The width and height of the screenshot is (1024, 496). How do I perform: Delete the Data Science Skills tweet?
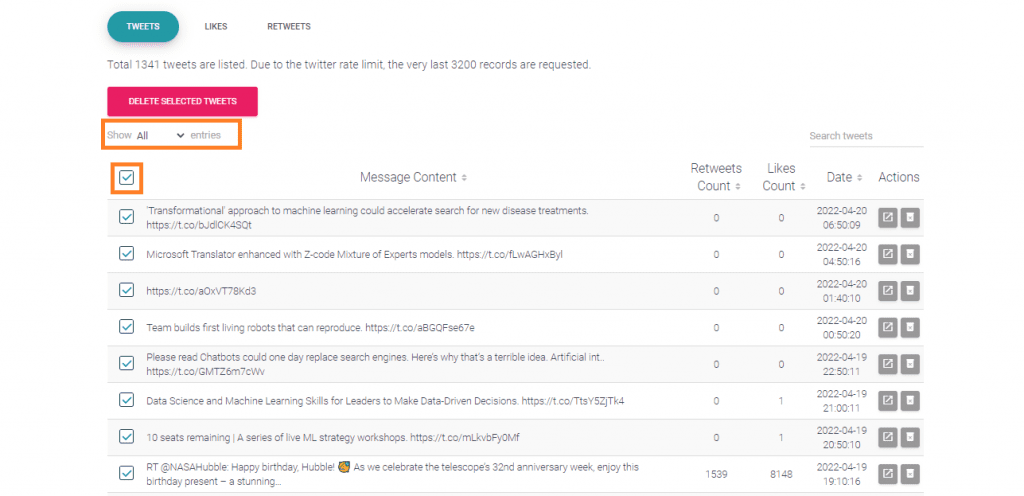[910, 400]
